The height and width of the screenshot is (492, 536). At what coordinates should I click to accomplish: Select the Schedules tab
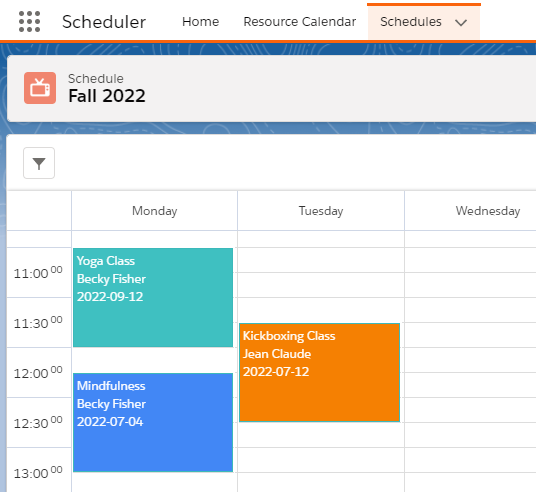tap(411, 22)
